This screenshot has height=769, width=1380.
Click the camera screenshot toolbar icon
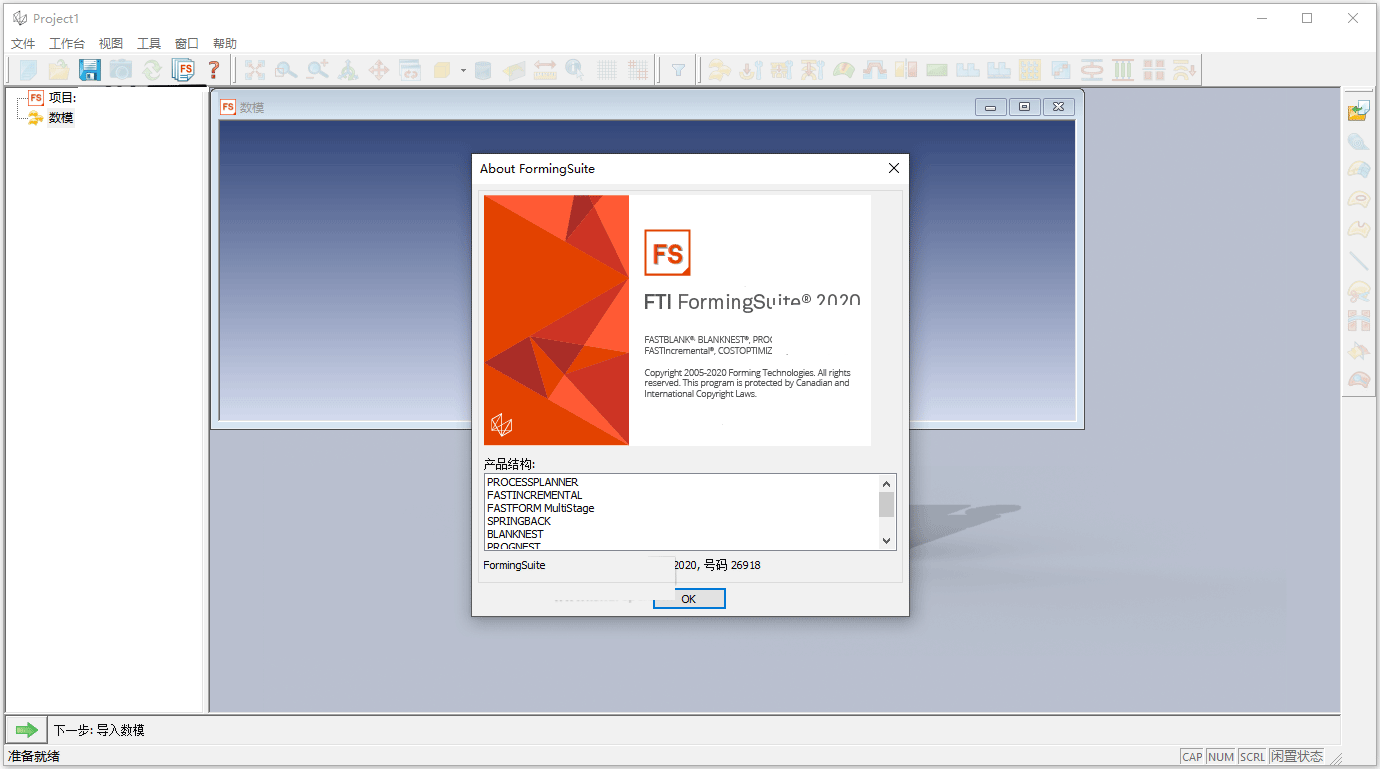click(121, 69)
